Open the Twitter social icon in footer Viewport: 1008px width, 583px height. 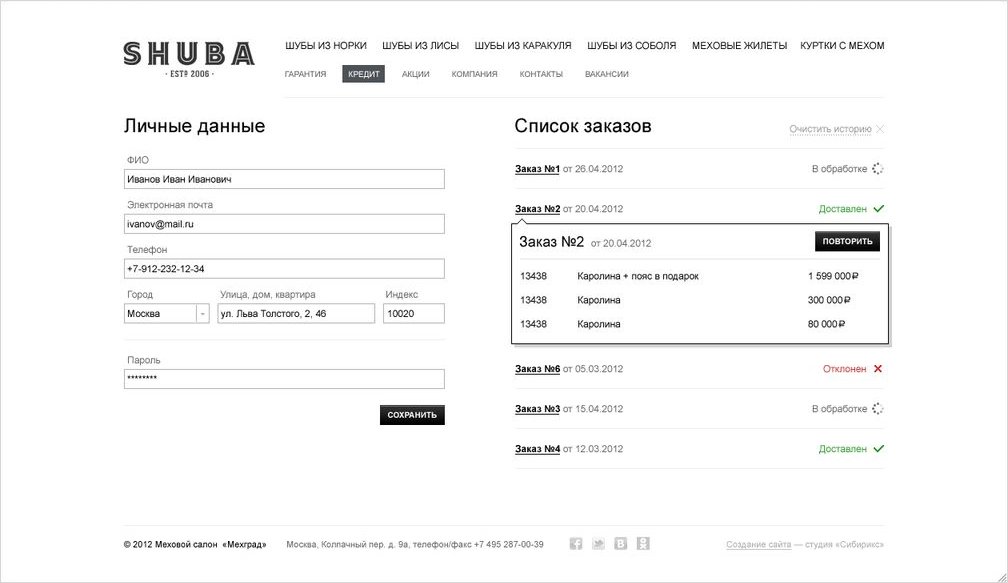598,544
